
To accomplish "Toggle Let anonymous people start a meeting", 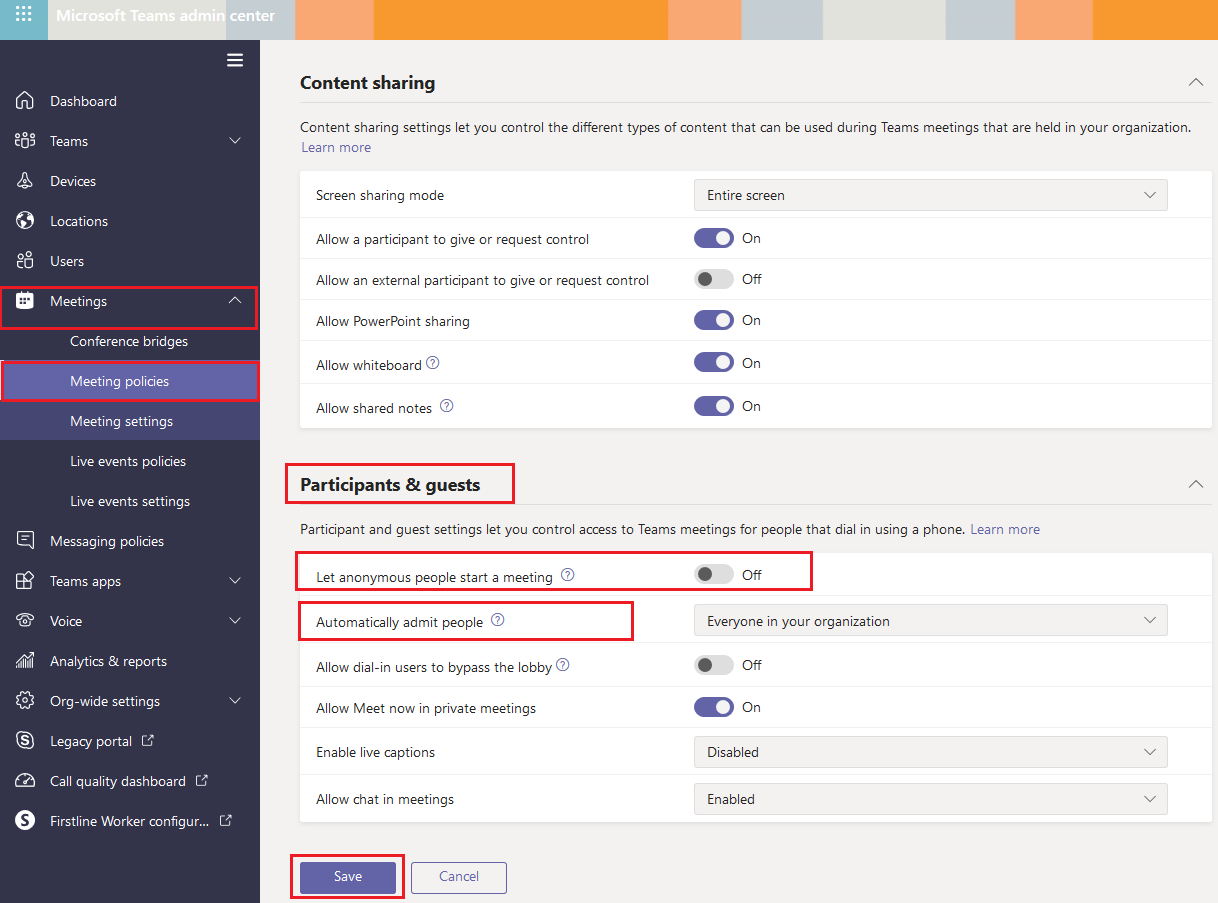I will pyautogui.click(x=714, y=574).
